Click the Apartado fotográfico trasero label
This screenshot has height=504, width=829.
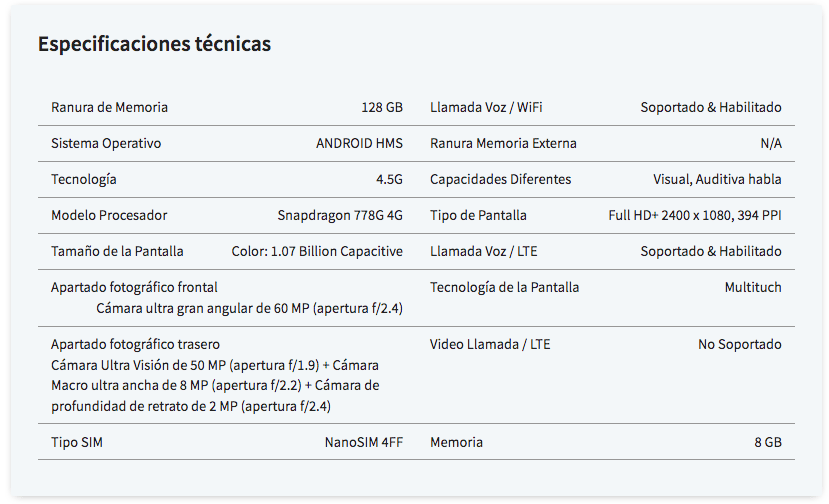coord(135,344)
